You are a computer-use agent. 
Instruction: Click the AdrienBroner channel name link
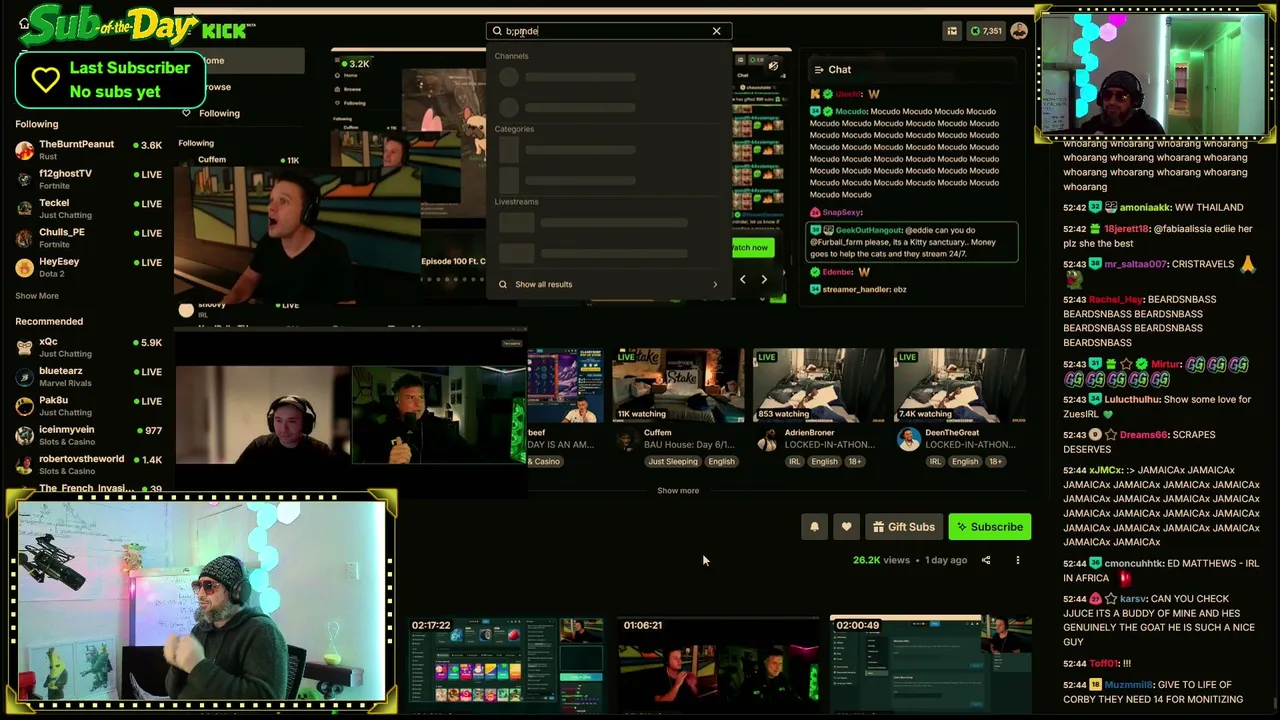[x=809, y=433]
